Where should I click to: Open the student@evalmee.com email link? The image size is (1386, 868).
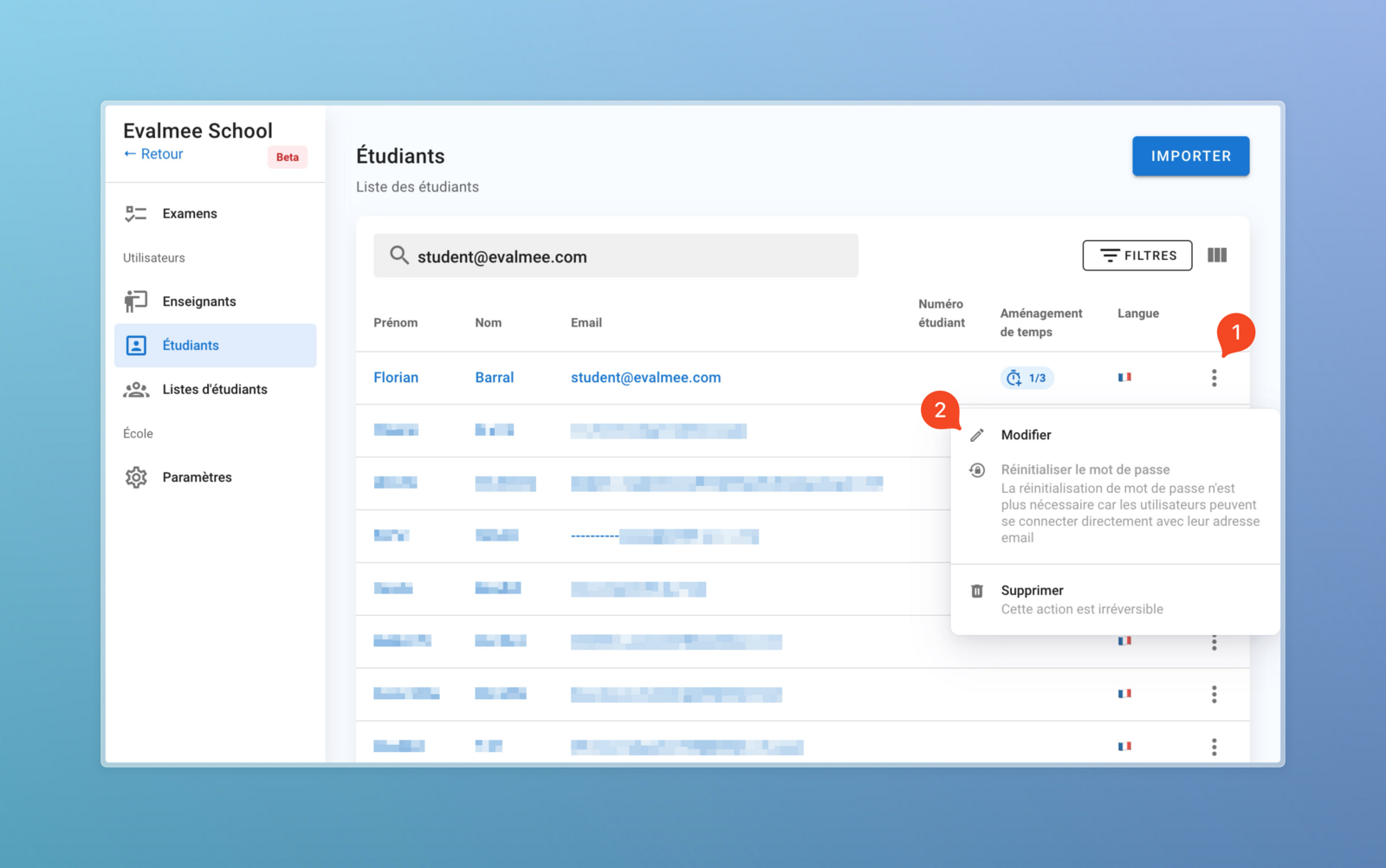tap(645, 378)
